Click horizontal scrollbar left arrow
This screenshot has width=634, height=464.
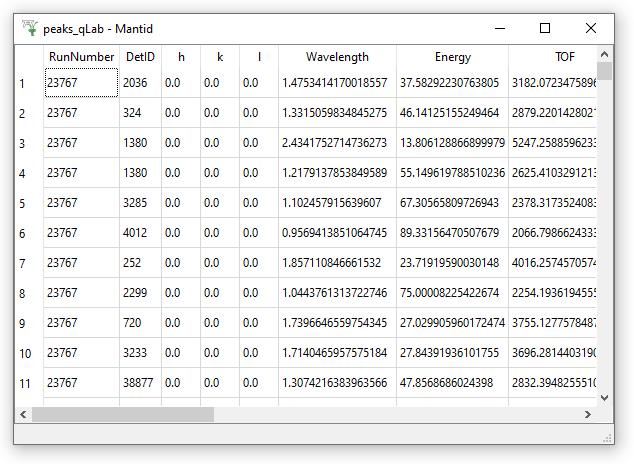pos(22,414)
